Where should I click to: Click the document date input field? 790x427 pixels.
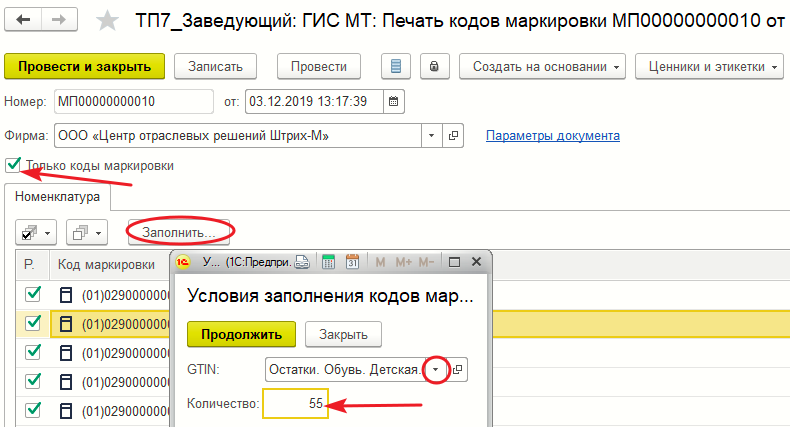[x=314, y=102]
